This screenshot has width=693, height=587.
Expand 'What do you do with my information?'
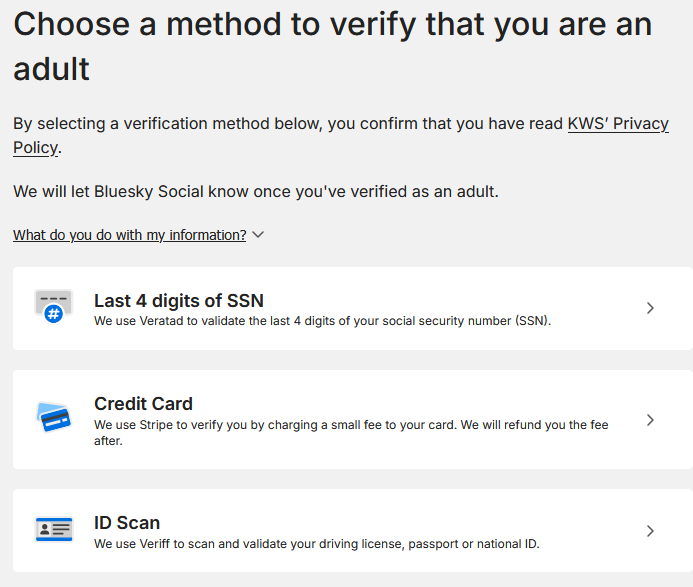coord(130,235)
